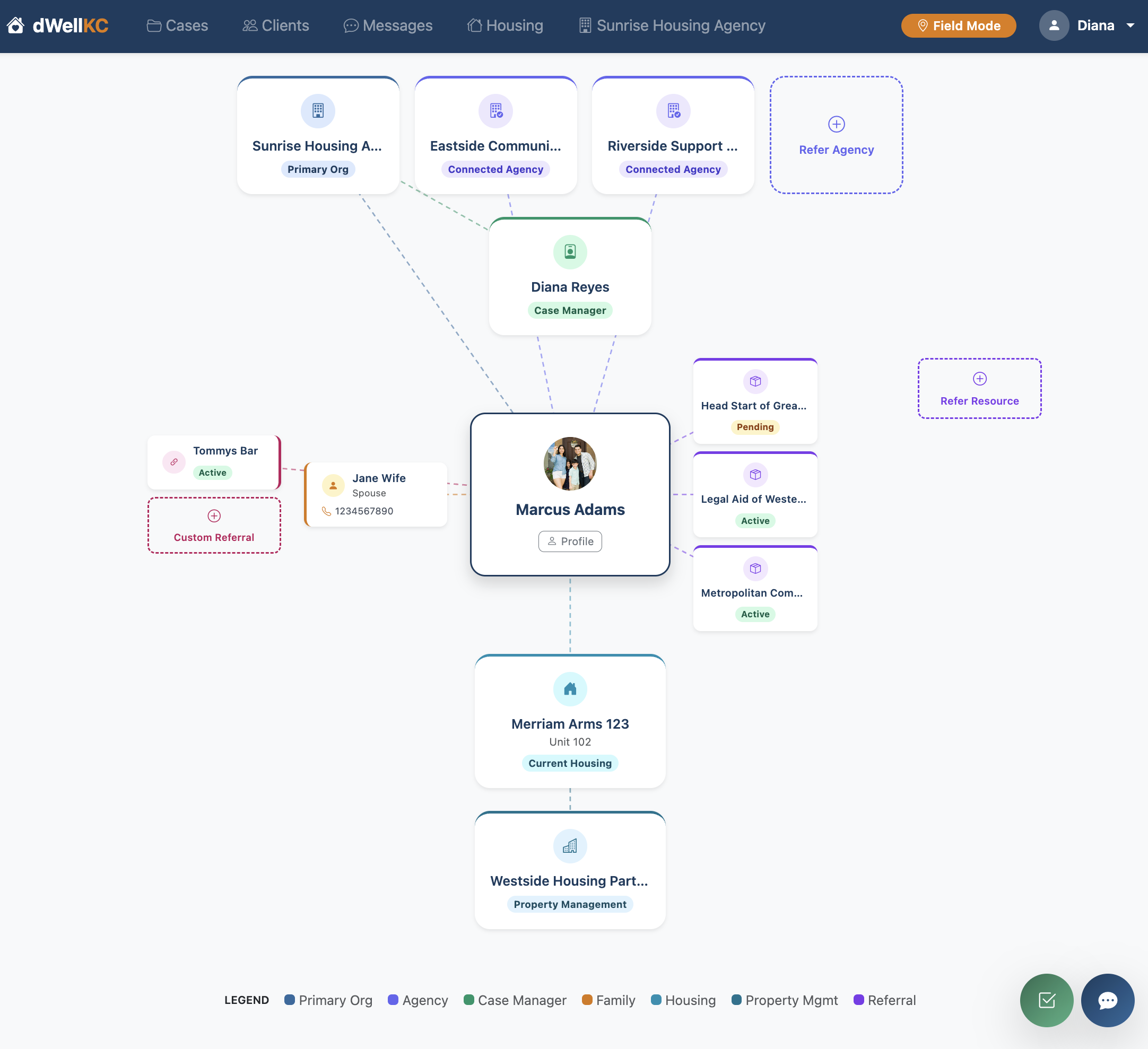Click the Tommys Bar name
Image resolution: width=1148 pixels, height=1049 pixels.
(225, 451)
